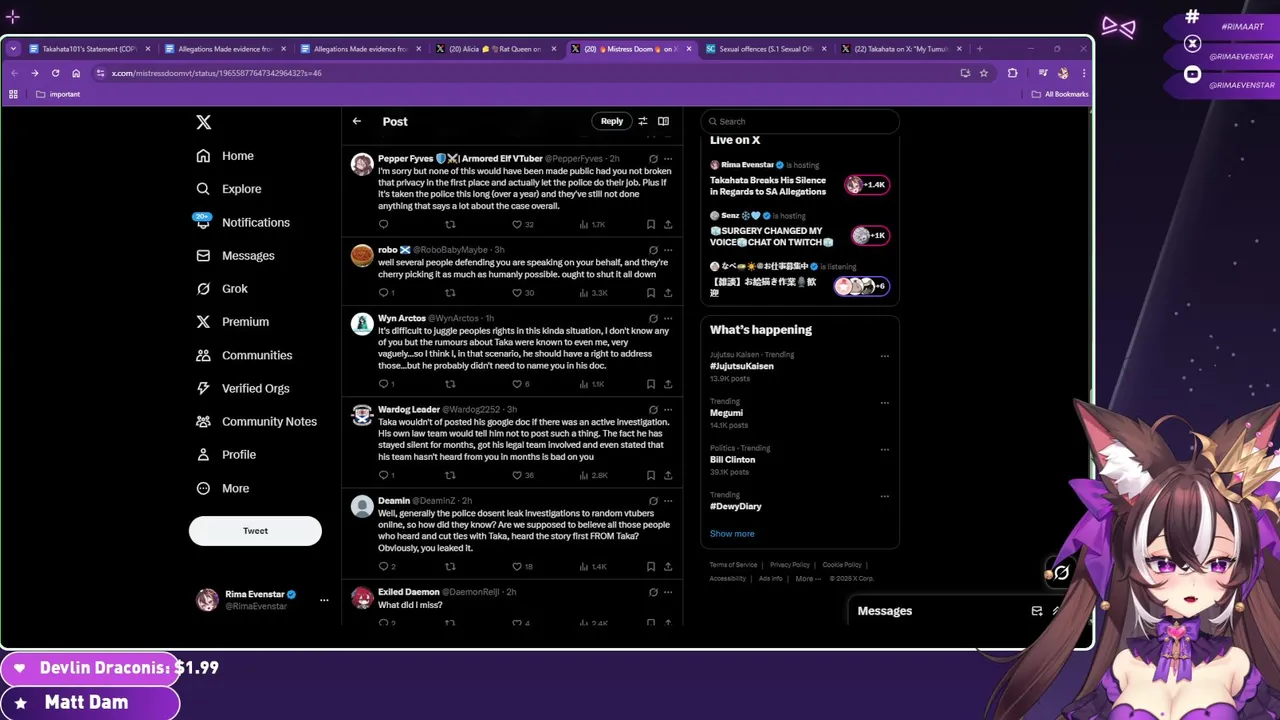Open the X logo home icon
The width and height of the screenshot is (1280, 720).
click(203, 122)
